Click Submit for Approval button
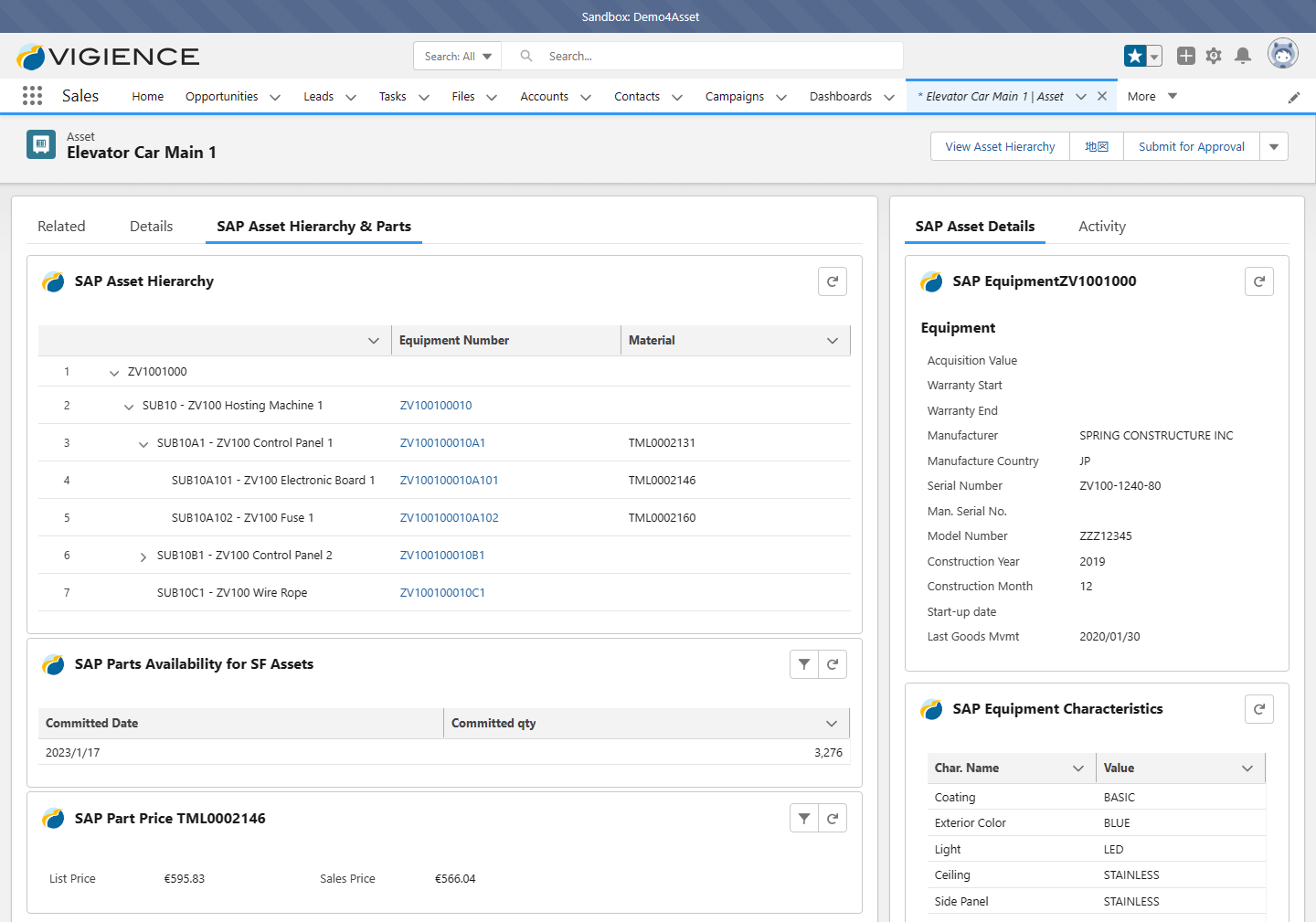Viewport: 1316px width, 922px height. 1192,146
